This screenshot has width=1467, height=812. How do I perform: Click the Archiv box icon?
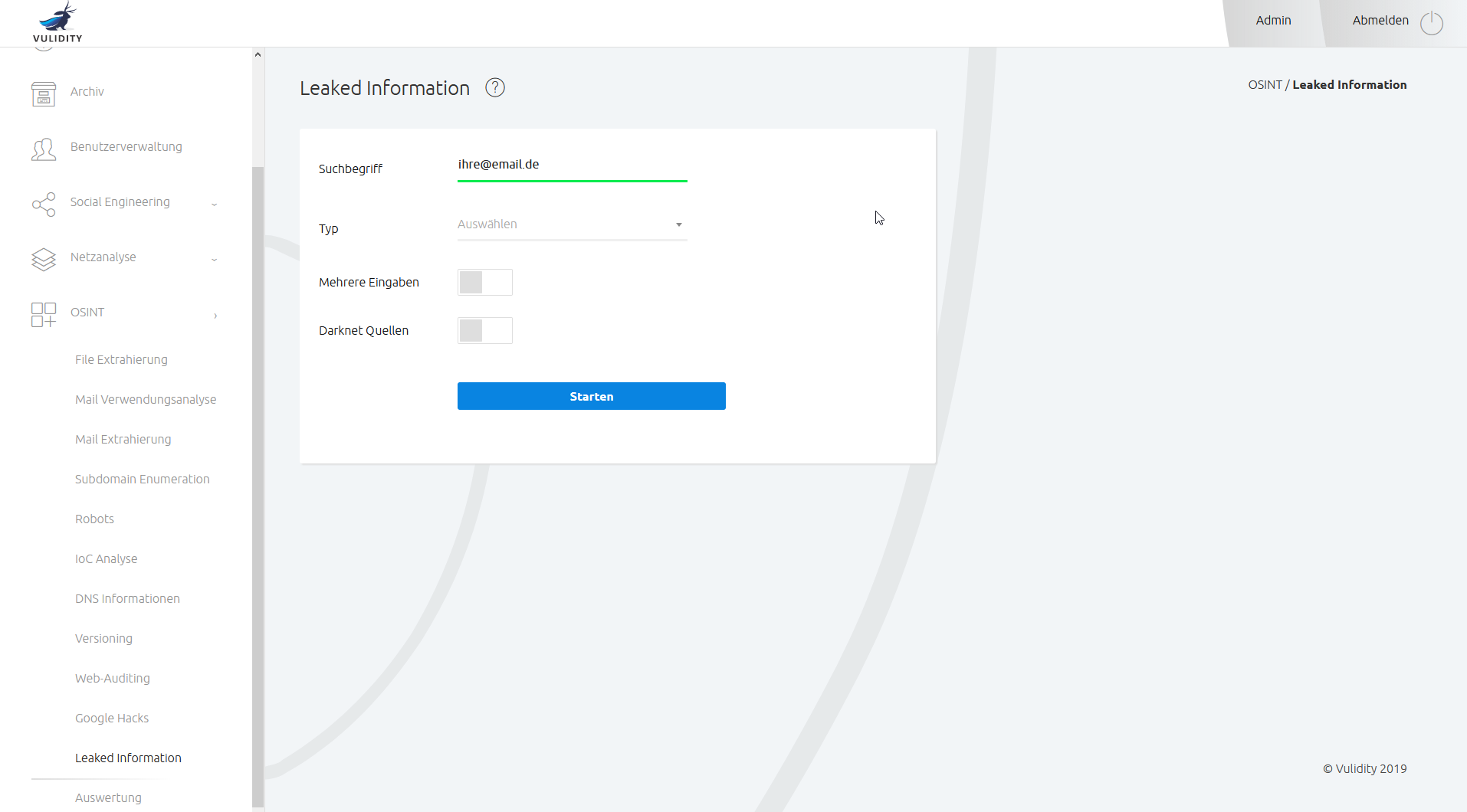[44, 93]
